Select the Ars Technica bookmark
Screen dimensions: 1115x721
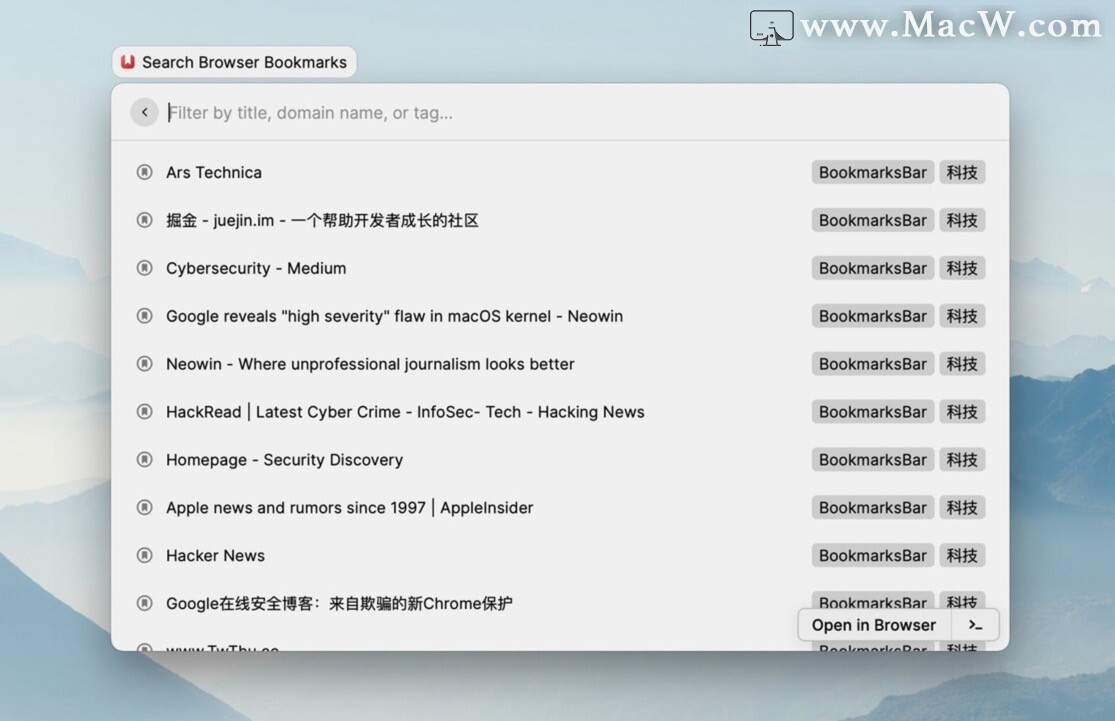(560, 172)
